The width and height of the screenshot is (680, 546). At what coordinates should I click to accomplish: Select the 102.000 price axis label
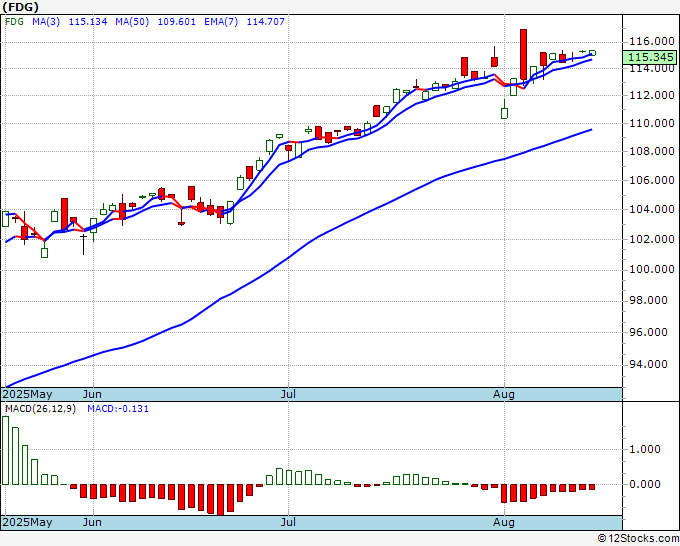[x=652, y=239]
